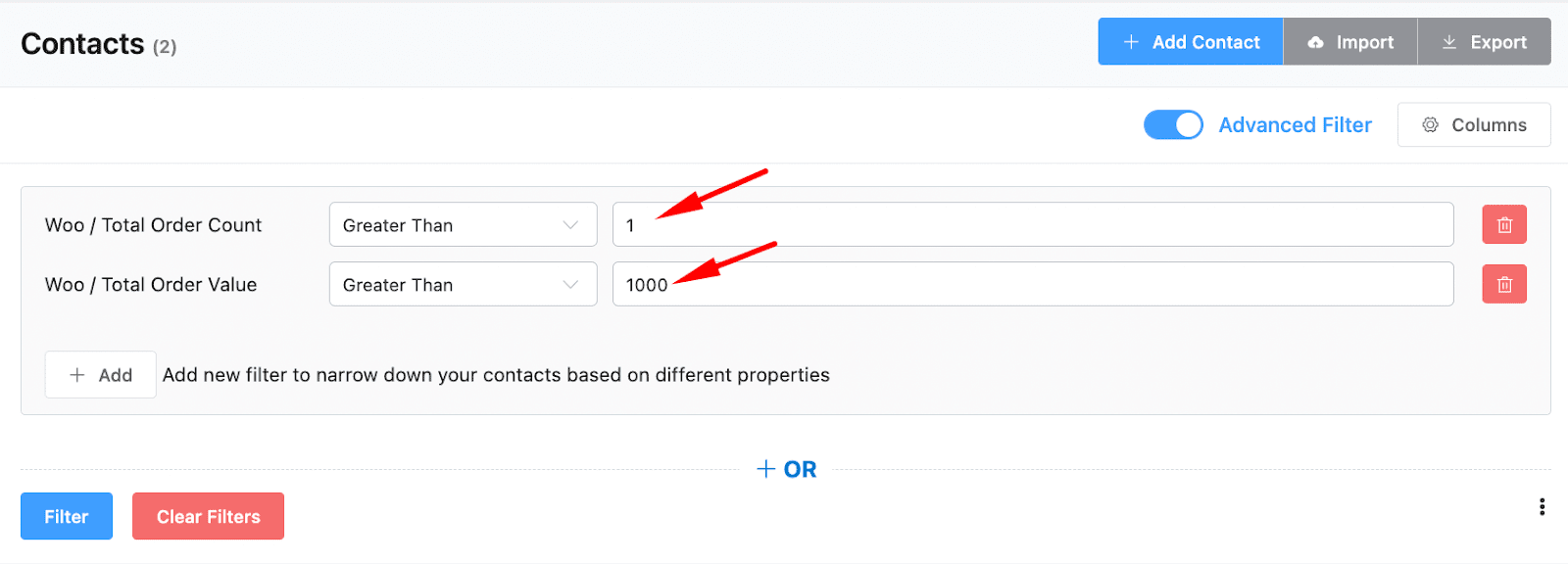Click the value field containing 1000
The height and width of the screenshot is (564, 1568).
coord(1033,284)
